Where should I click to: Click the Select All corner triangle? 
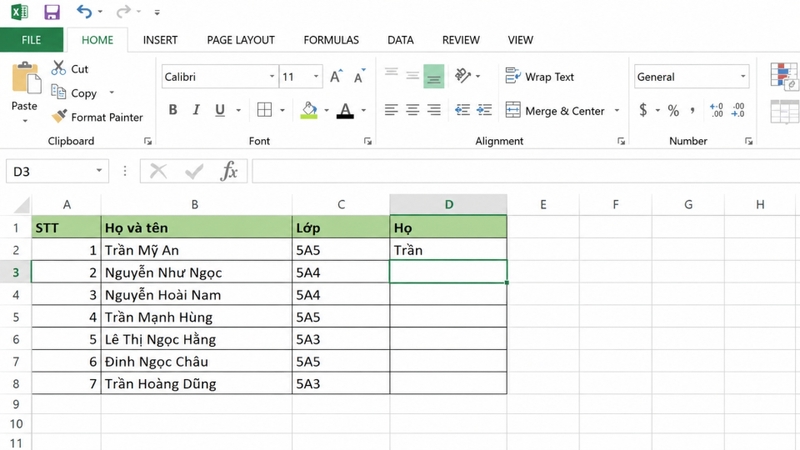pos(21,205)
